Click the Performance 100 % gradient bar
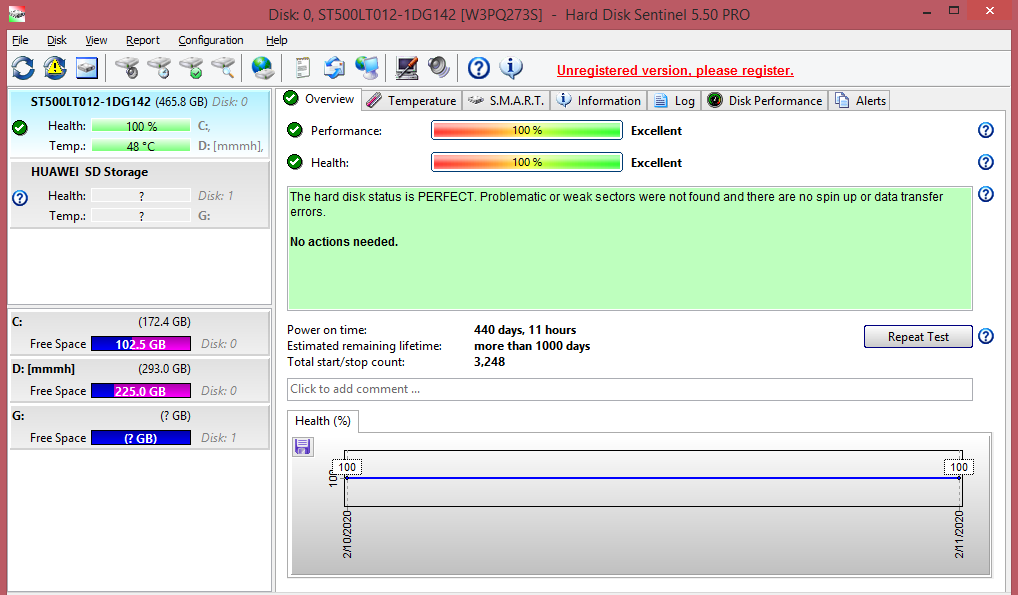 [x=527, y=131]
